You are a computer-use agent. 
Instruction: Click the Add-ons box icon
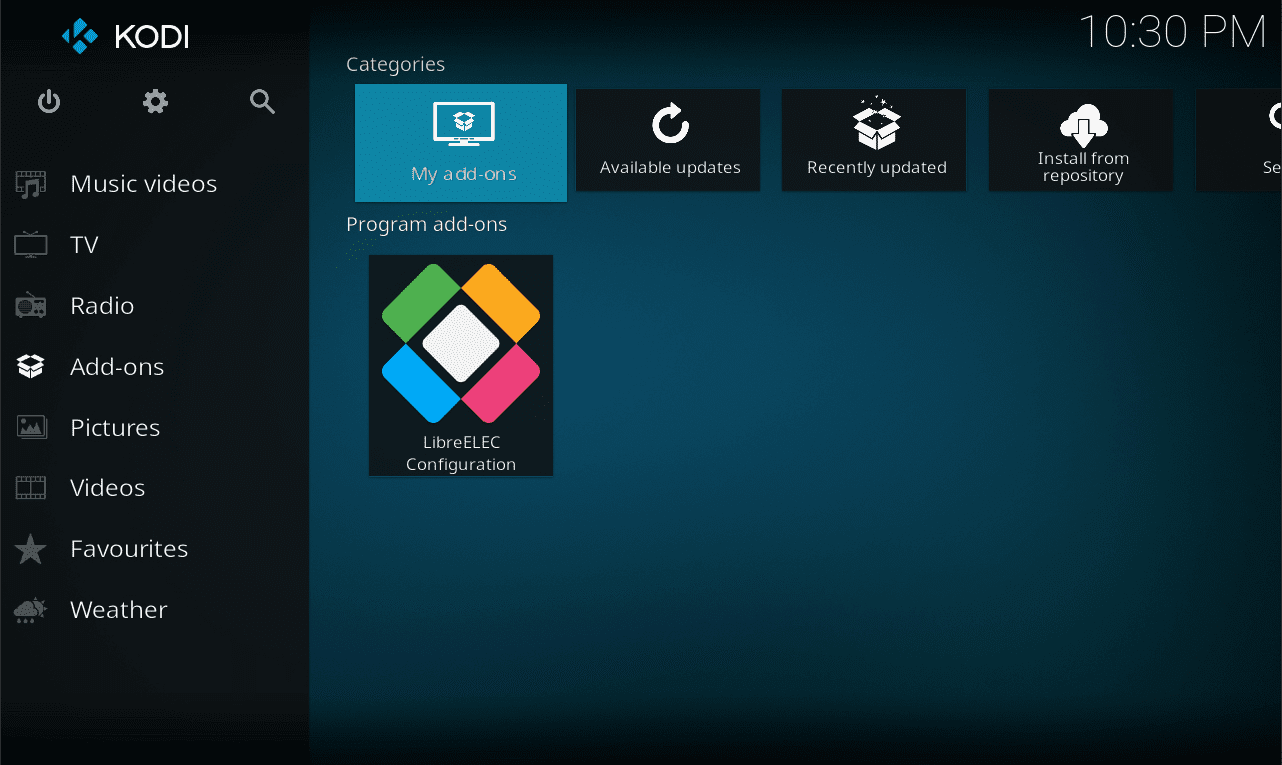[x=31, y=367]
